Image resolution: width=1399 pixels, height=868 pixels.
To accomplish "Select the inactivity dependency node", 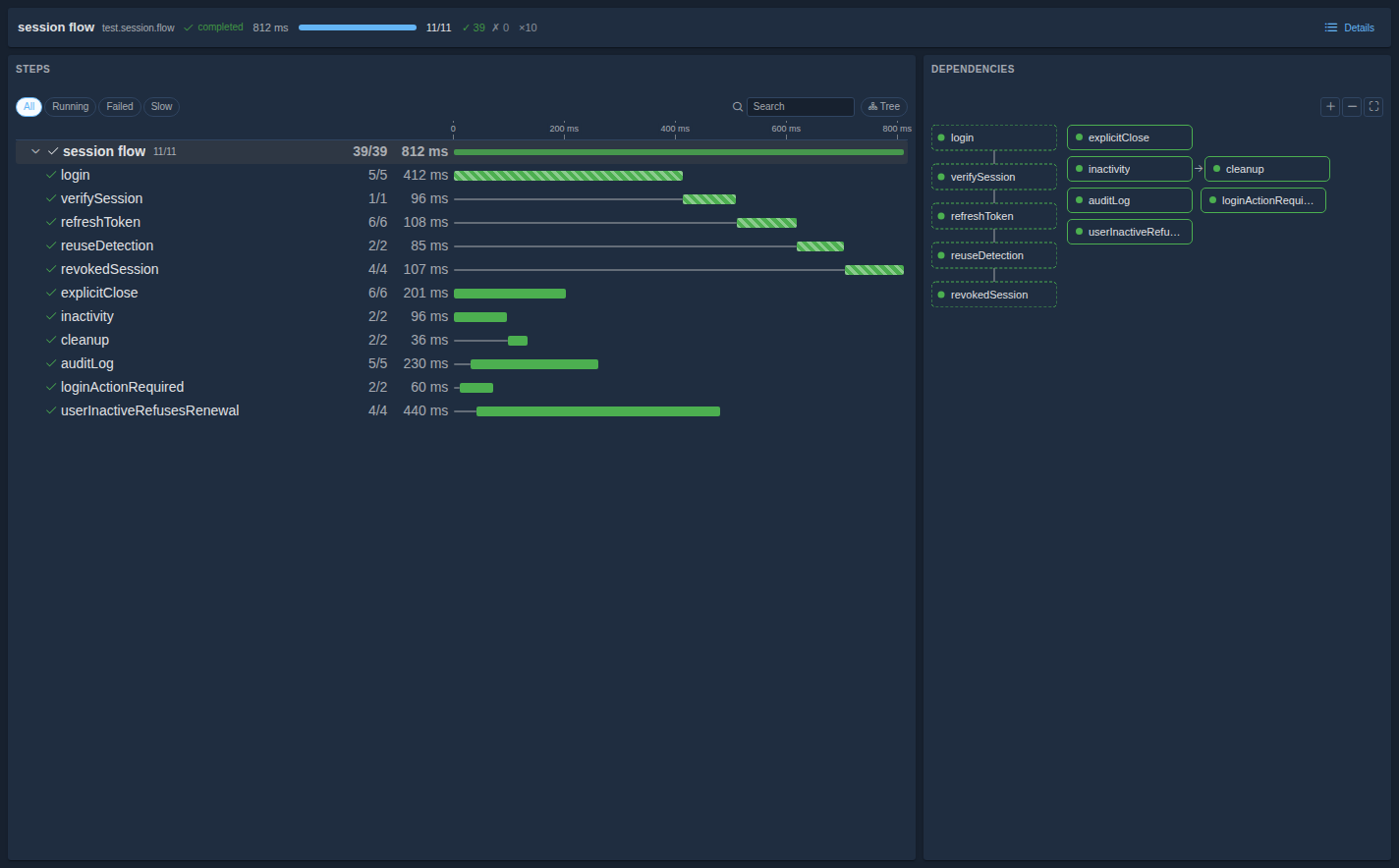I will point(1130,169).
